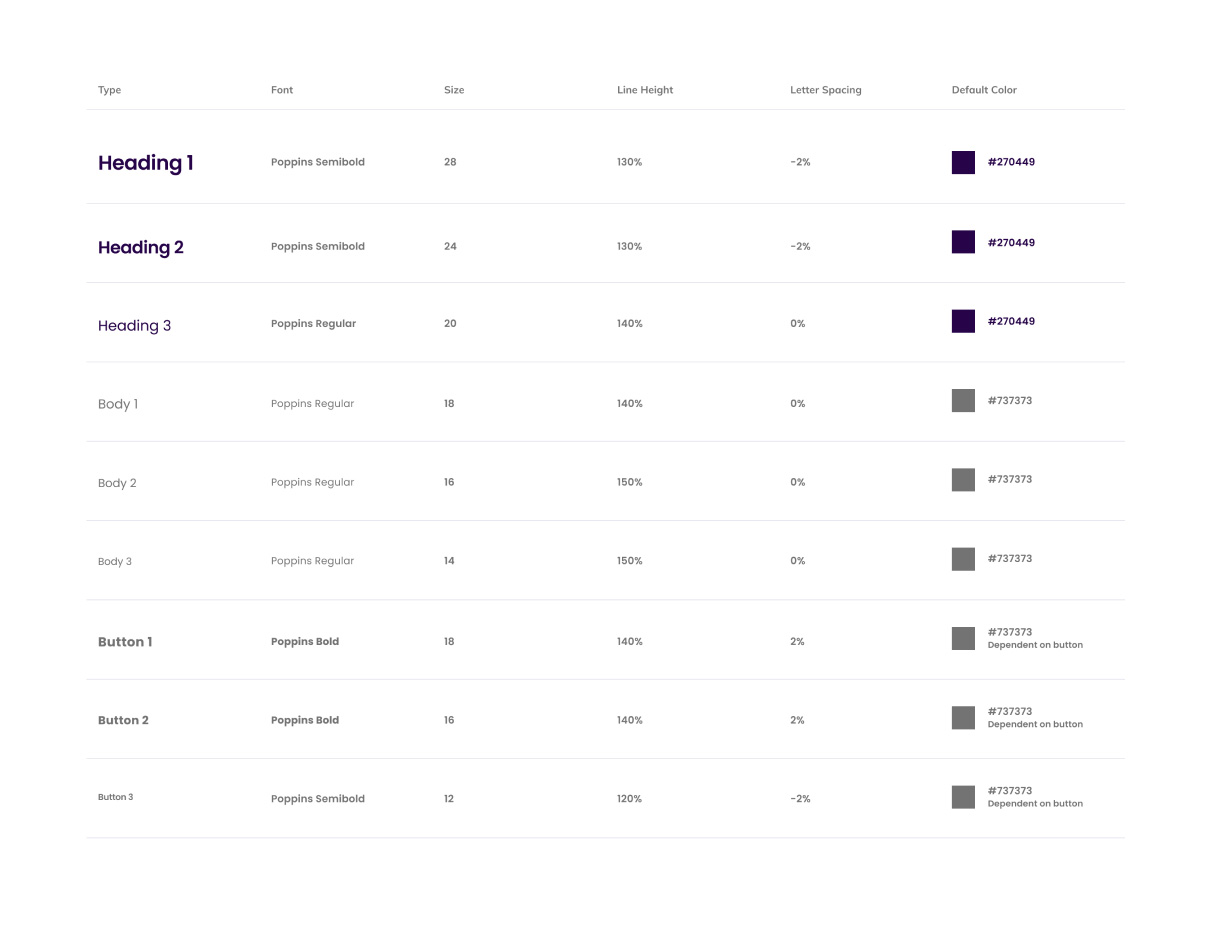Click the "Body 1" type sample
1205x946 pixels.
(118, 404)
